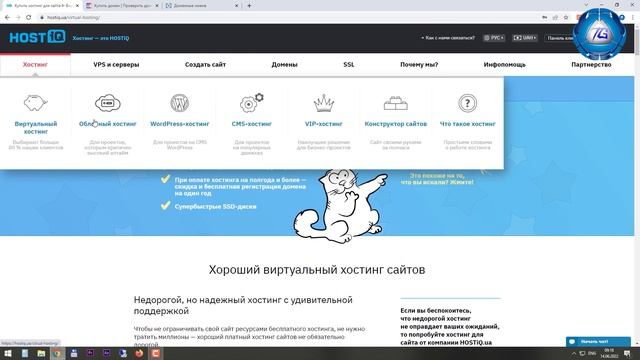Screen dimensions: 640x360
Task: Switch to the 'Купить домен' browser tab
Action: click(121, 6)
